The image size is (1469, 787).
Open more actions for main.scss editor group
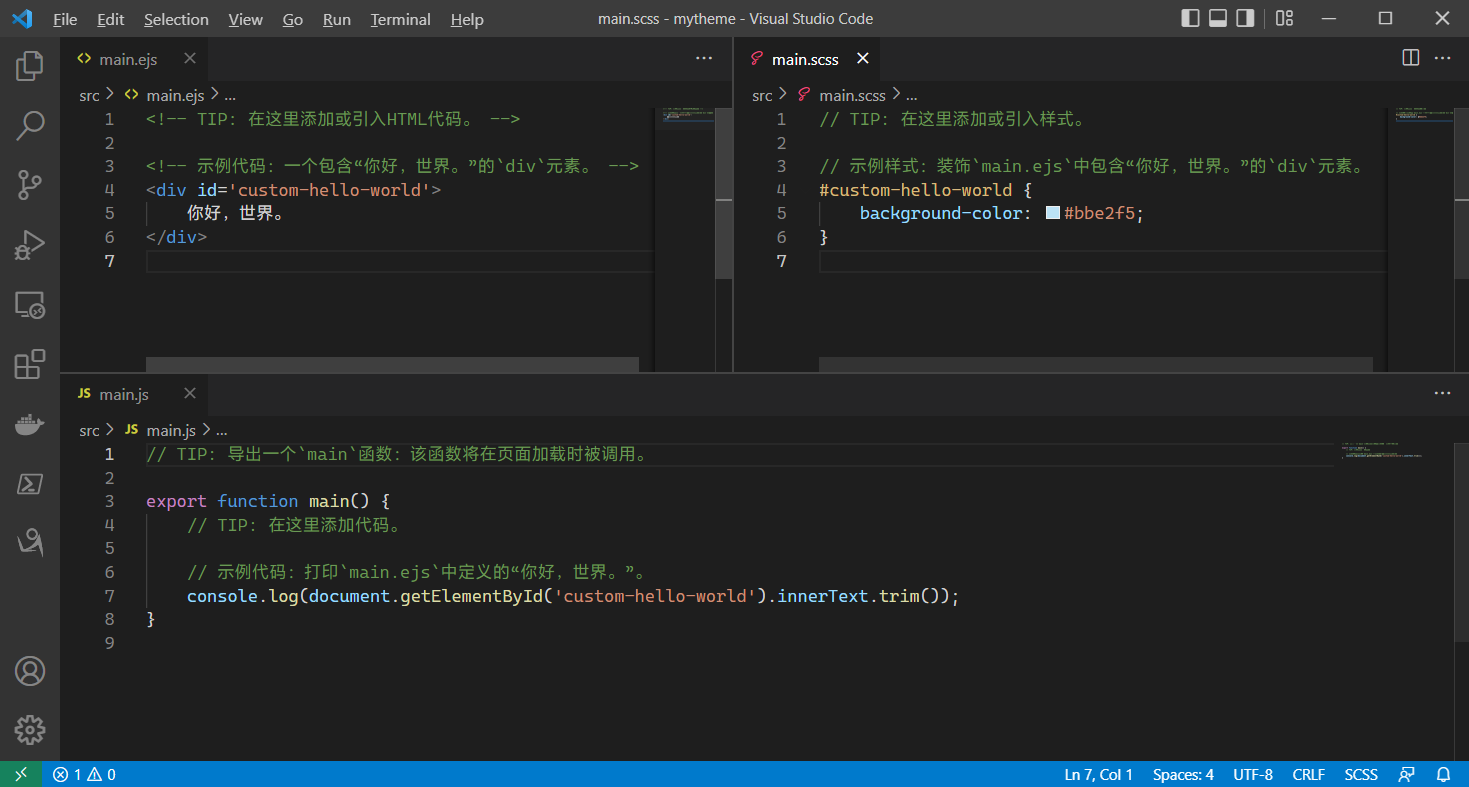[1442, 58]
